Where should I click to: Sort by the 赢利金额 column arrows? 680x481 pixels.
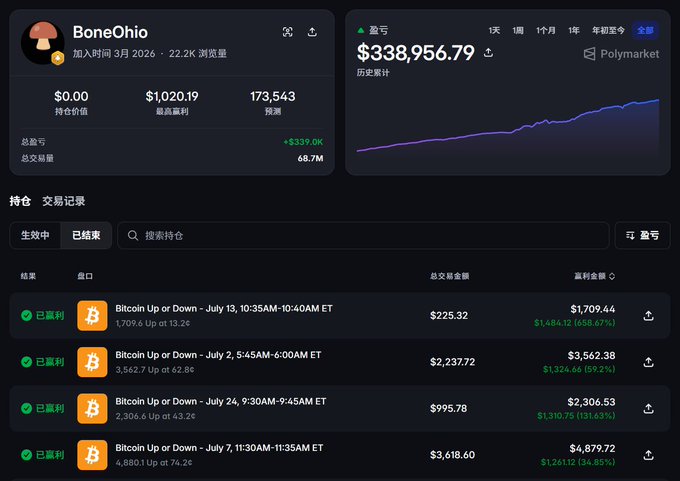coord(612,276)
